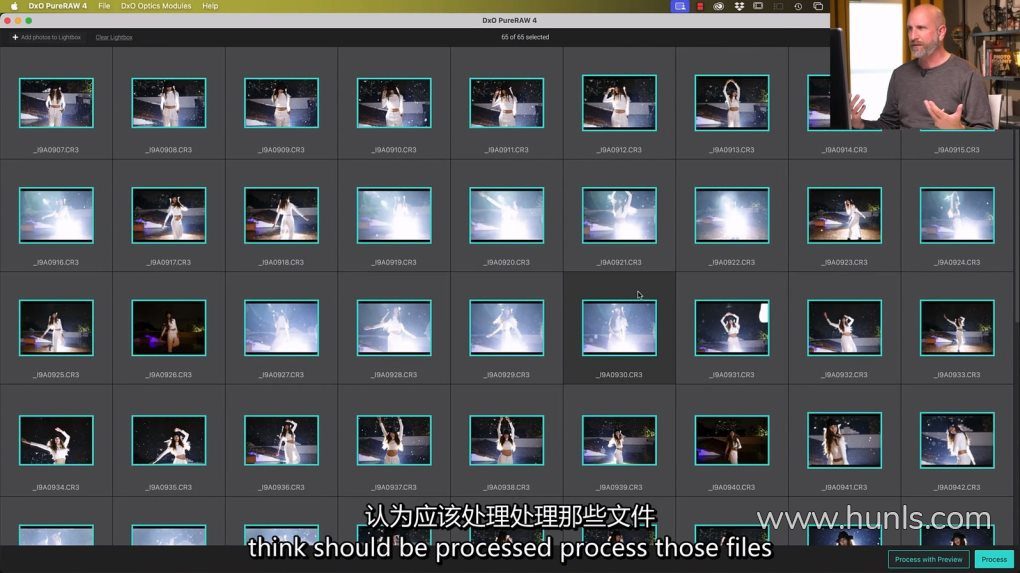The height and width of the screenshot is (573, 1020).
Task: Select thumbnail _I9A0930.CR3
Action: click(619, 328)
